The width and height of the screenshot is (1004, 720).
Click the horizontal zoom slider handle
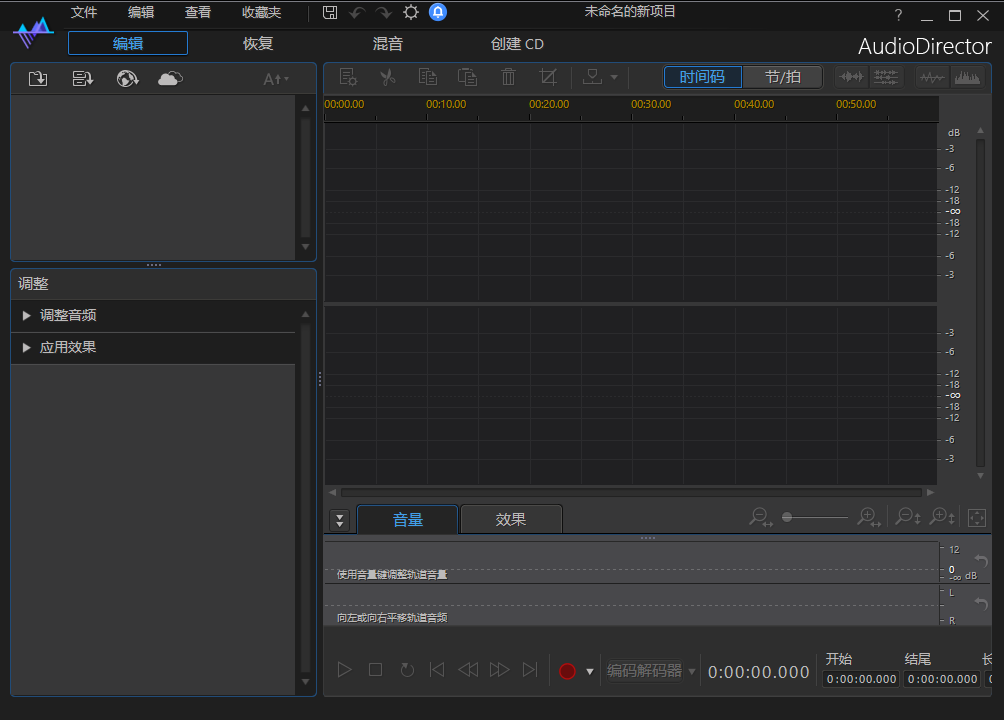click(787, 517)
